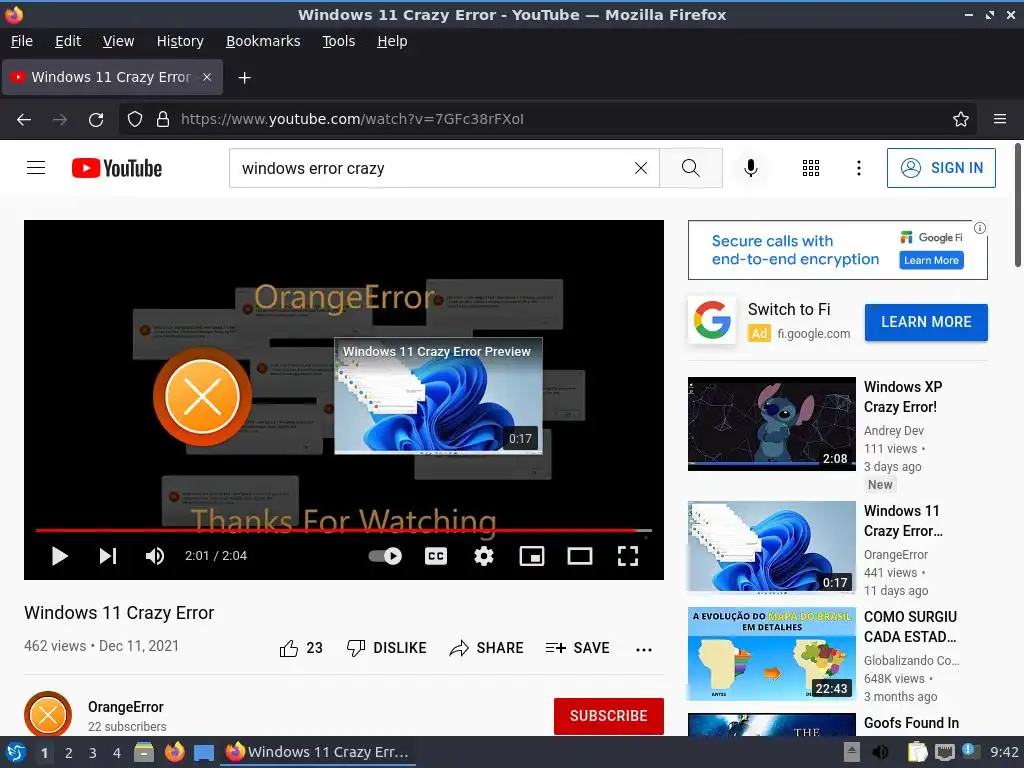Screen dimensions: 1024x768
Task: Skip to the next video
Action: coord(108,556)
